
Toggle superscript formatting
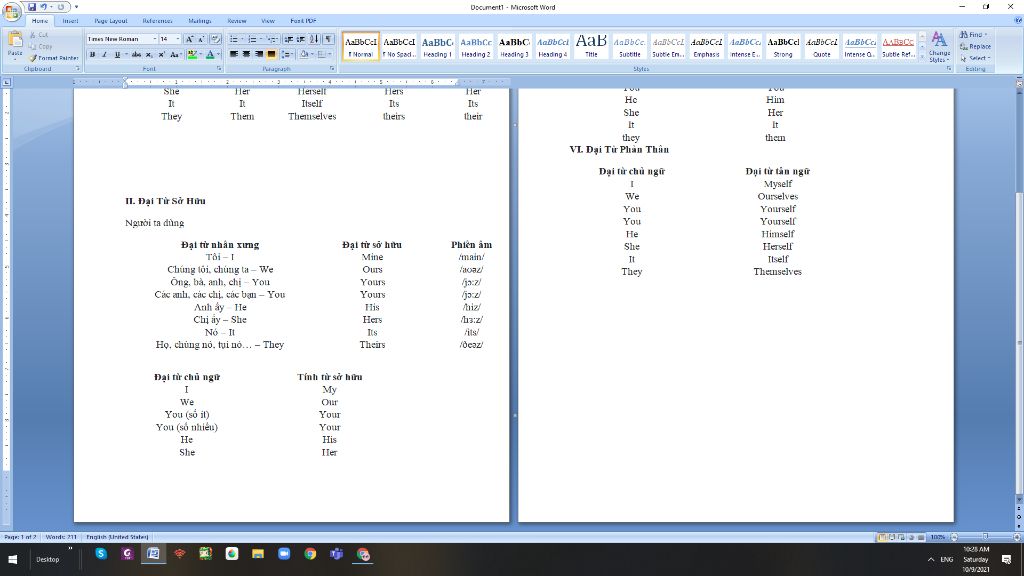click(161, 54)
